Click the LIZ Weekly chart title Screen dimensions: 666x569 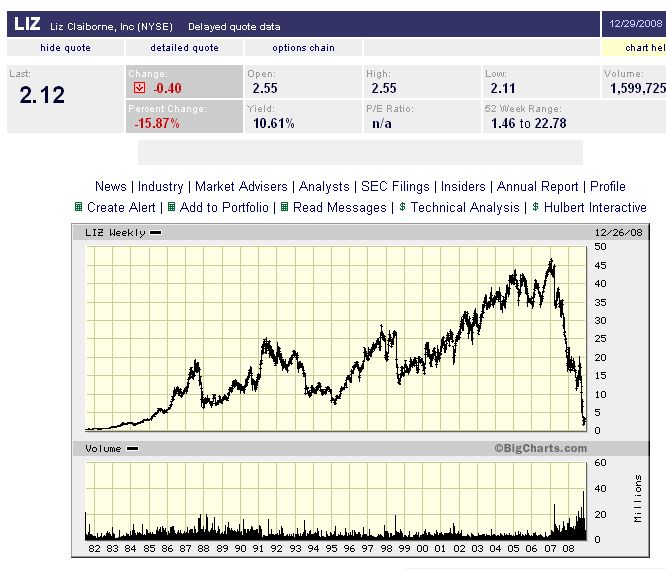point(115,232)
